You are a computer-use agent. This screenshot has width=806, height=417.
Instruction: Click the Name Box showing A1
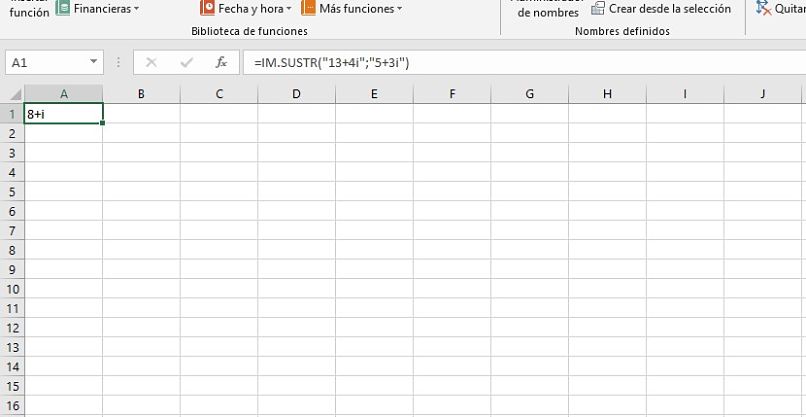point(45,62)
